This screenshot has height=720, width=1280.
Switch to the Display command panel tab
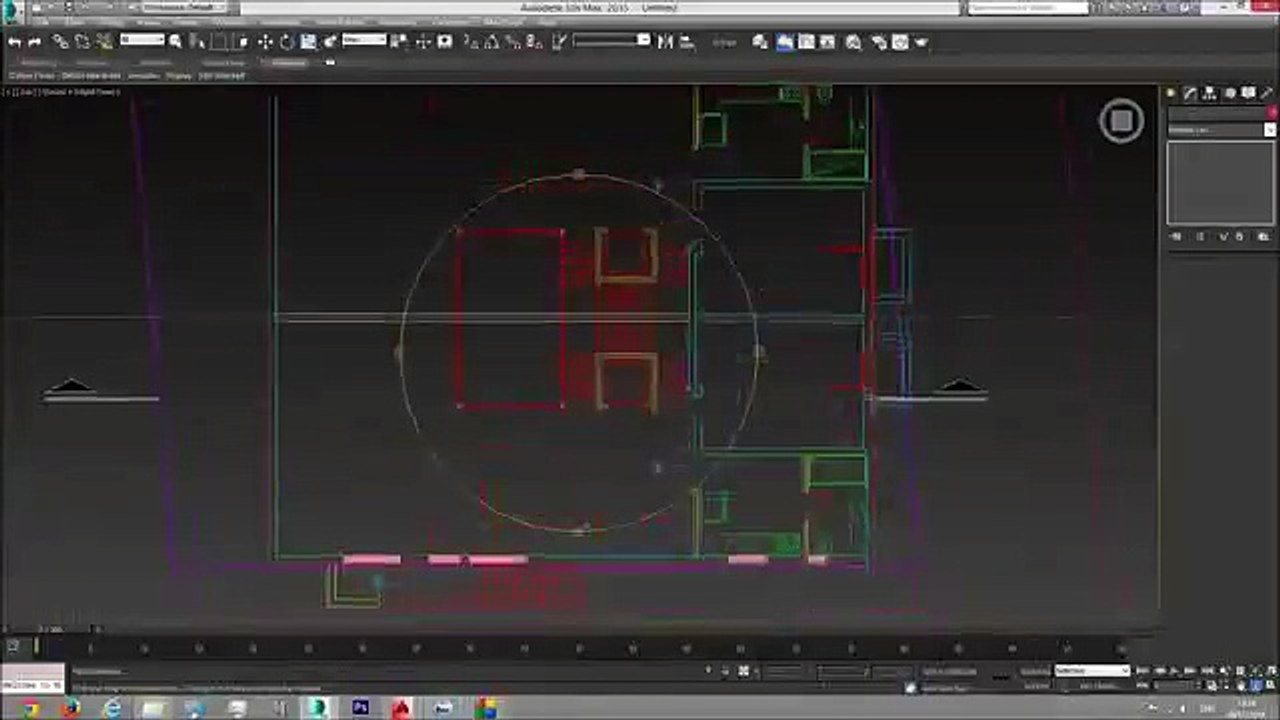1249,93
